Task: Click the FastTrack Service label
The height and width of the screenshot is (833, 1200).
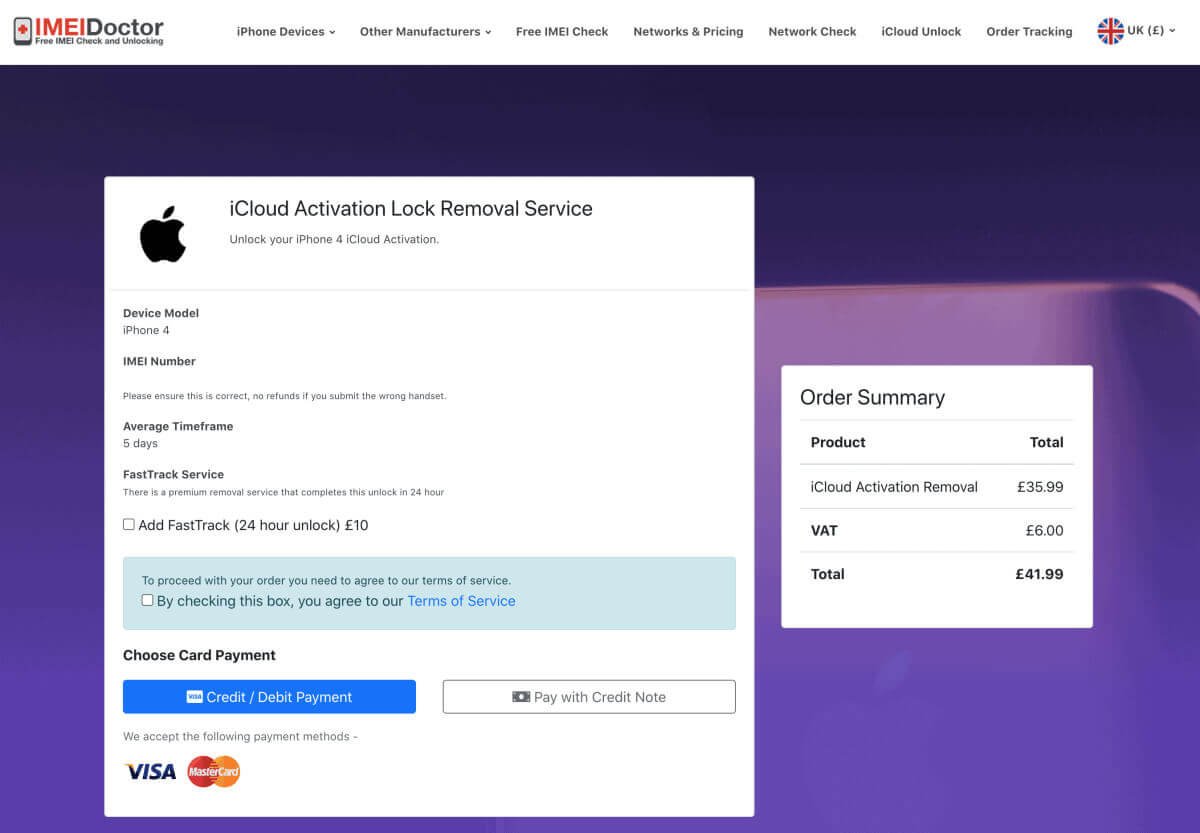Action: pos(173,474)
